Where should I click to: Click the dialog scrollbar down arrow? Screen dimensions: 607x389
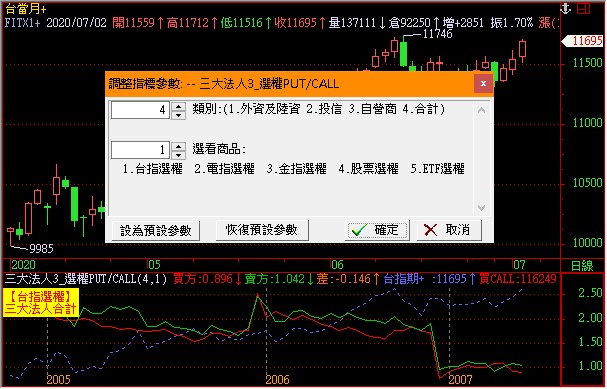481,207
